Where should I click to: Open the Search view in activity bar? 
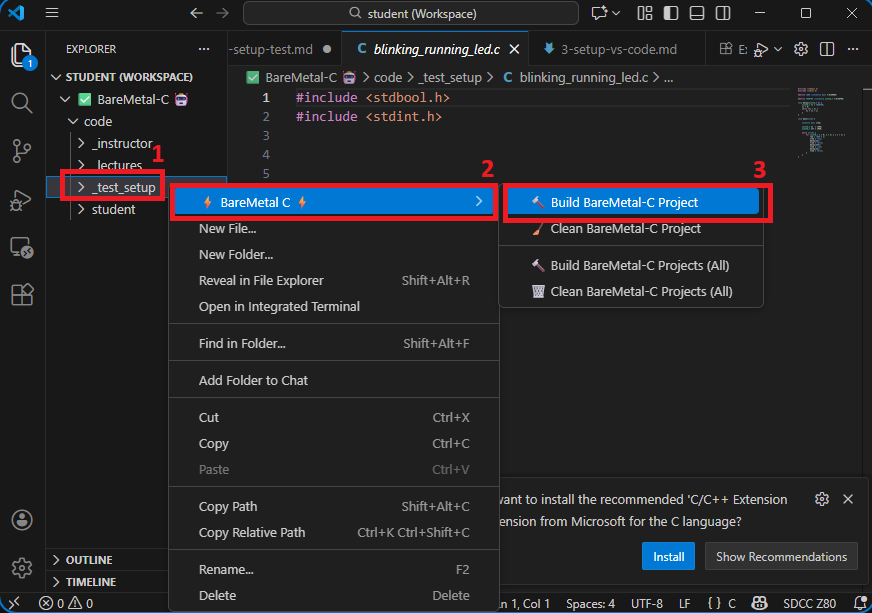[22, 102]
